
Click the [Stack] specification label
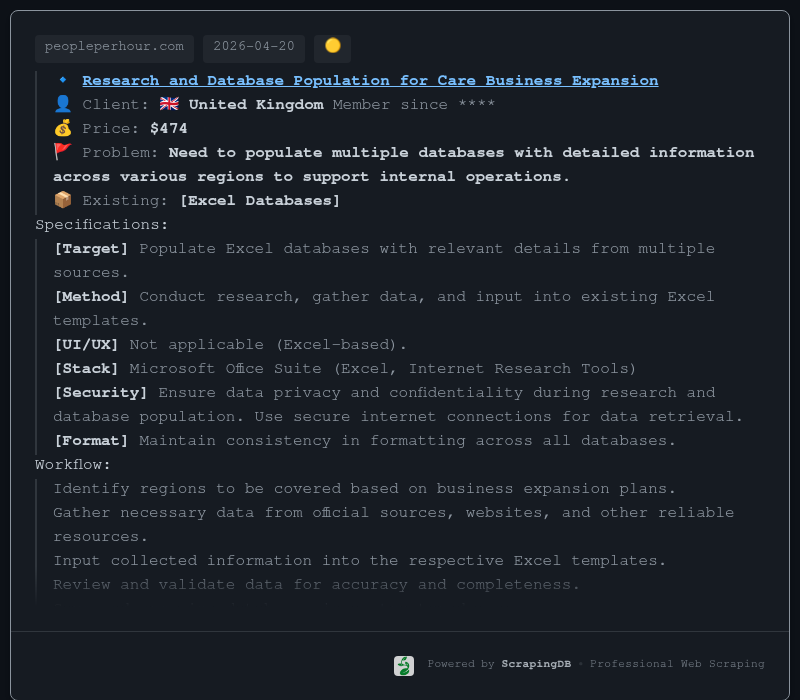click(87, 369)
